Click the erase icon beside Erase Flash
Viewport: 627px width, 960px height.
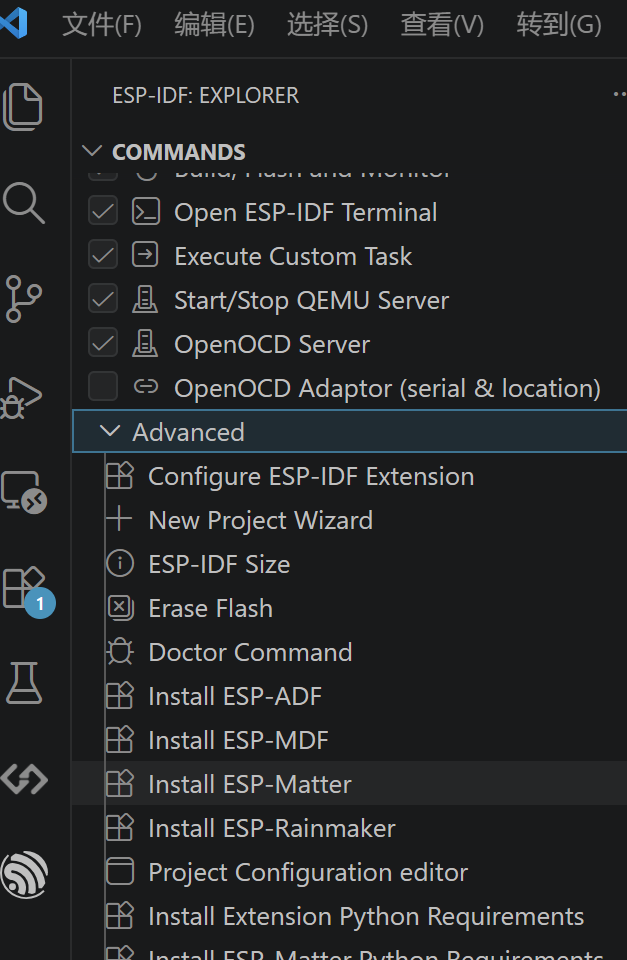click(120, 607)
